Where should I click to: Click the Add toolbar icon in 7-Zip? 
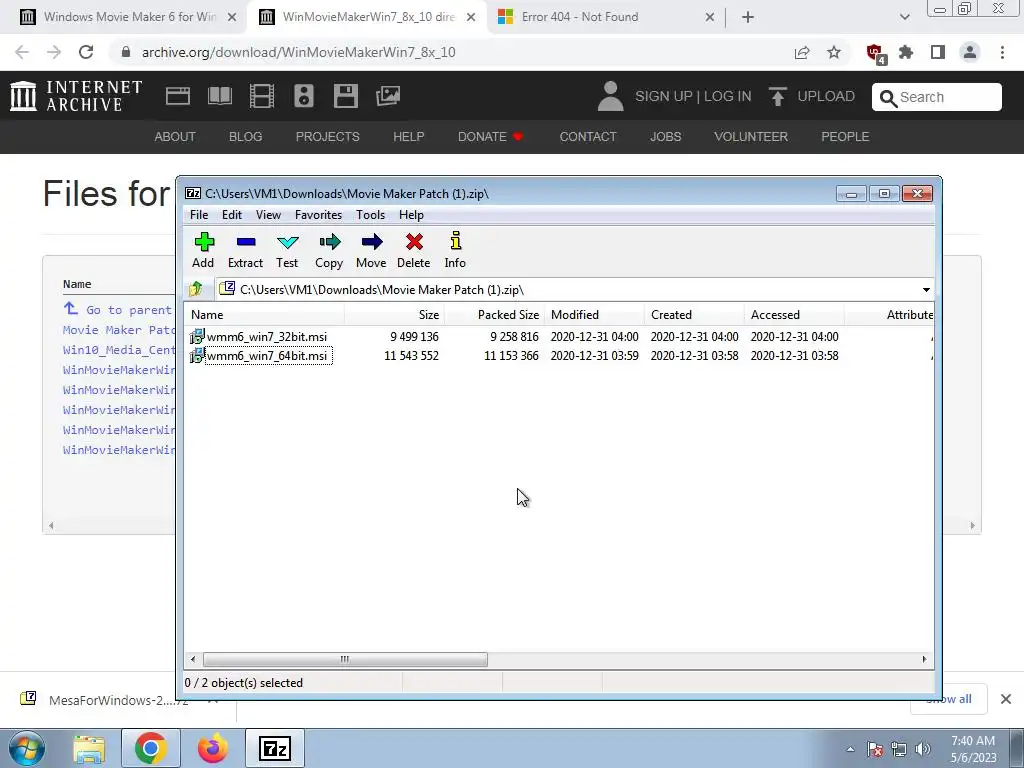click(x=204, y=250)
